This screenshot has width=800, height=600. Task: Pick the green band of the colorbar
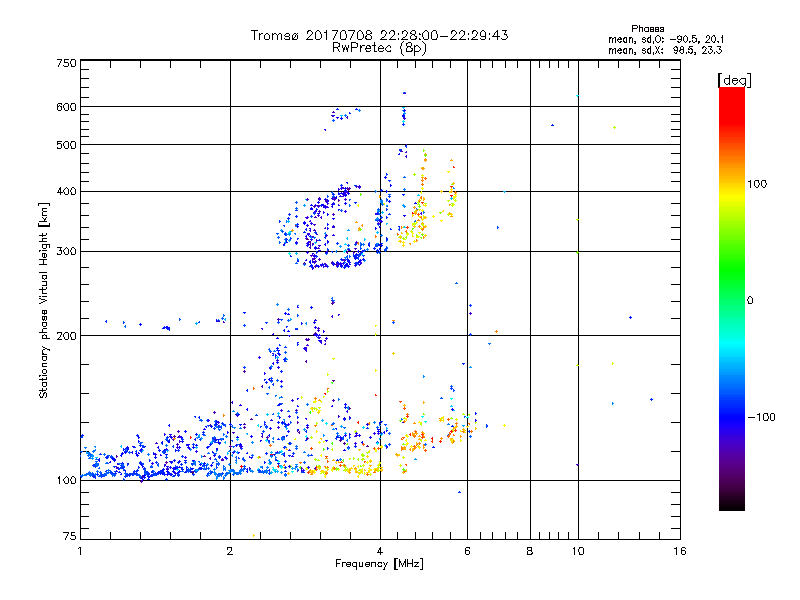pyautogui.click(x=732, y=270)
